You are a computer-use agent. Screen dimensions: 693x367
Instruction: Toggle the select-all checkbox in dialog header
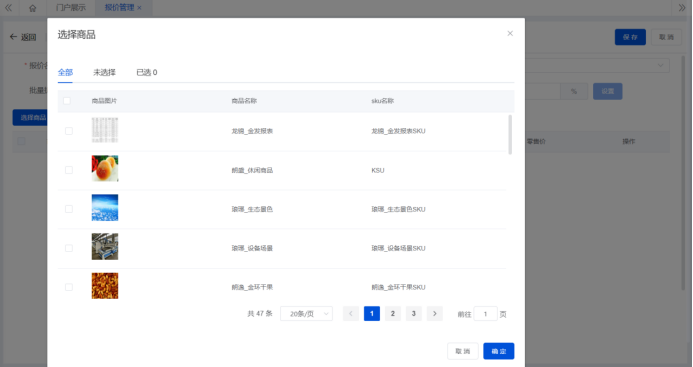[x=67, y=101]
